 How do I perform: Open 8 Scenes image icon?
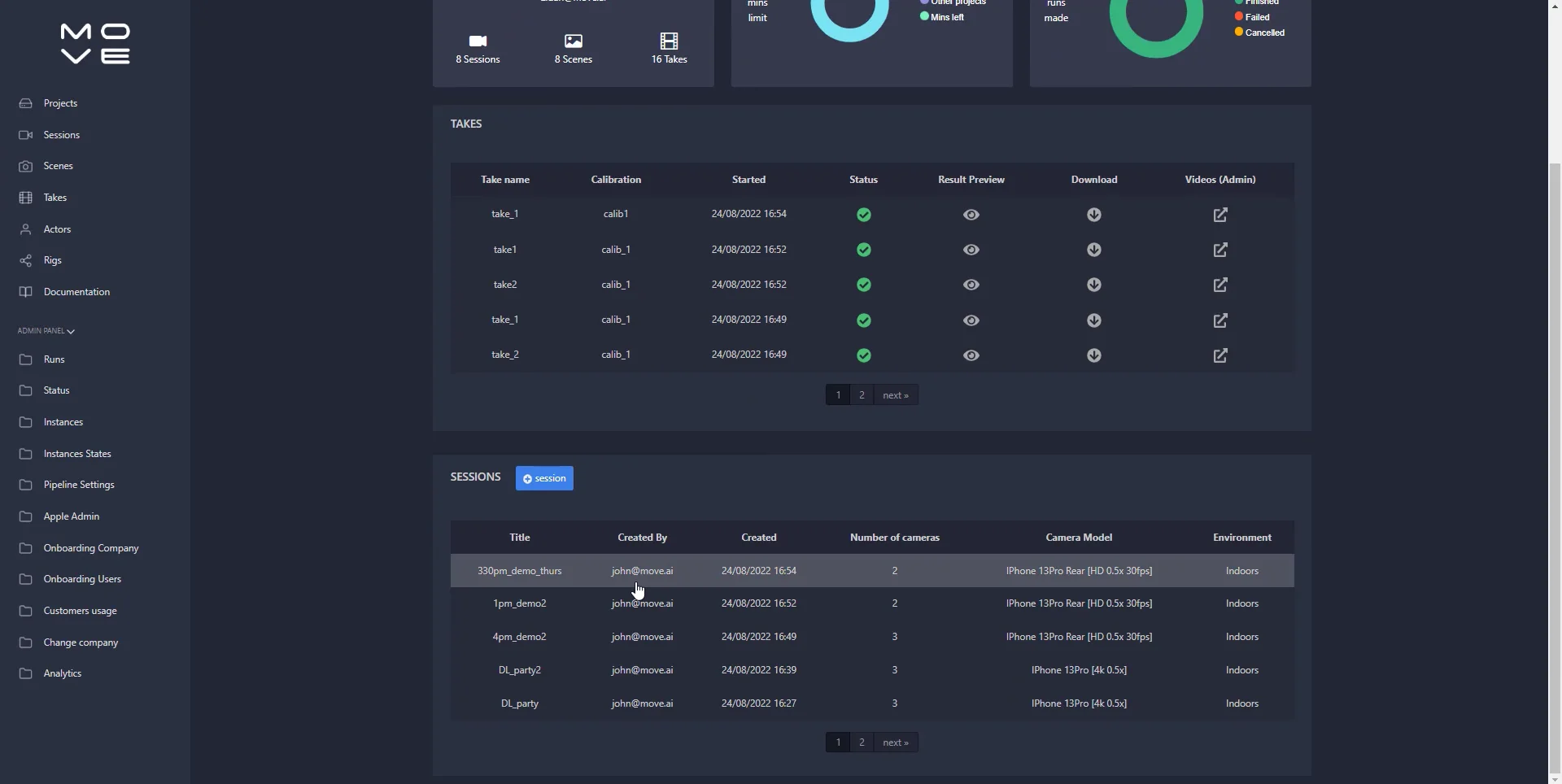(x=574, y=41)
